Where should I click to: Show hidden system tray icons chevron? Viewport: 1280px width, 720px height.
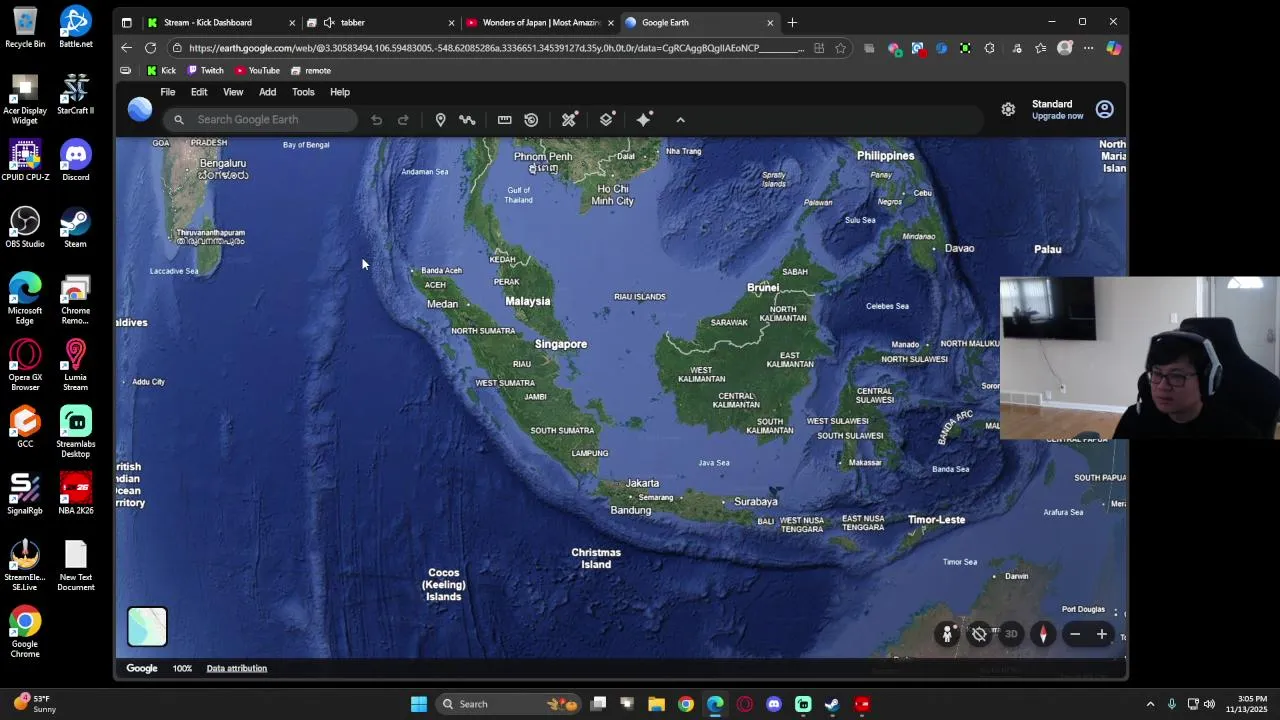(1150, 704)
